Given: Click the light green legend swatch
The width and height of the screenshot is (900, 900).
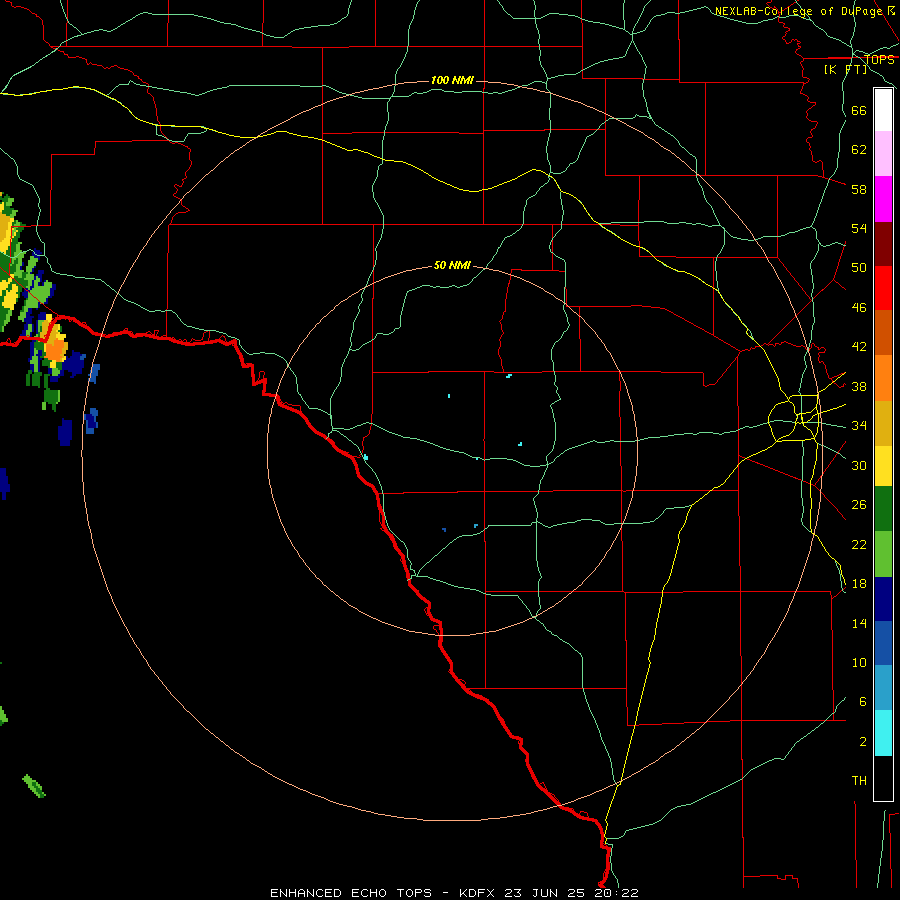Looking at the screenshot, I should pos(883,554).
